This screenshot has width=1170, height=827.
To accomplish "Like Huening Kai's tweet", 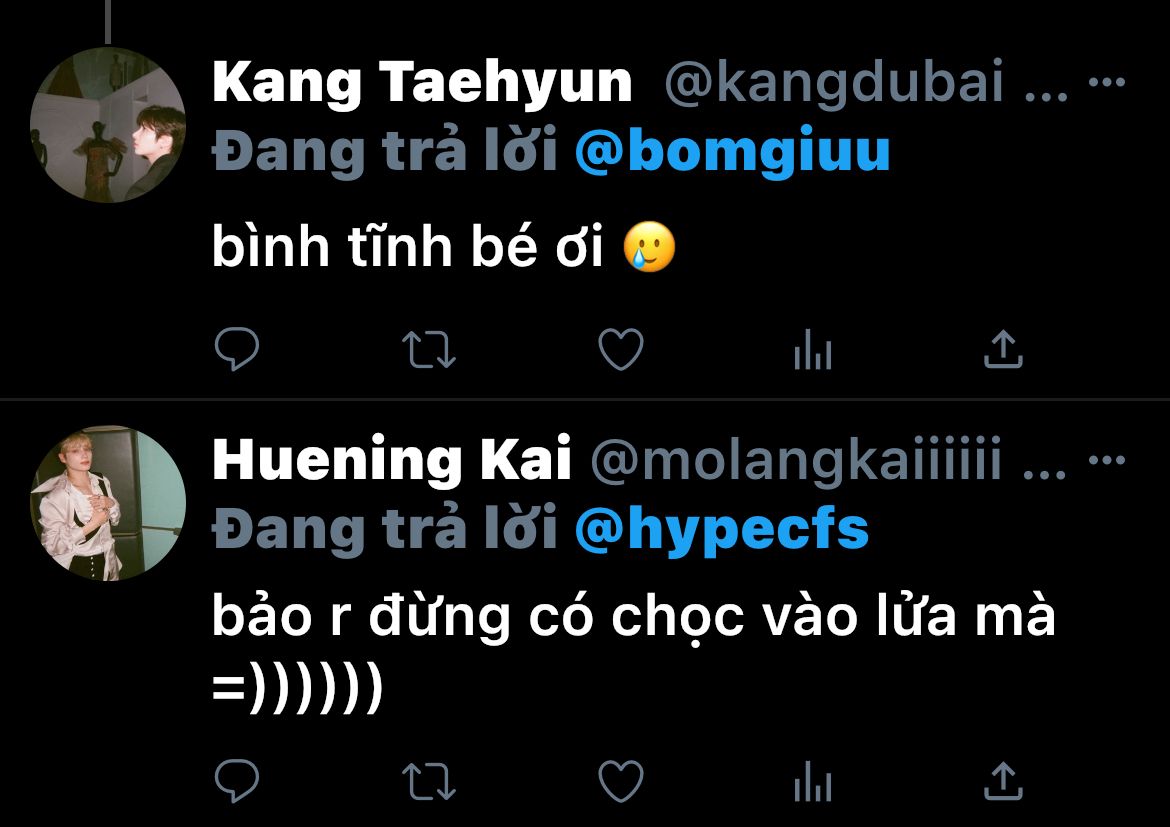I will 620,781.
